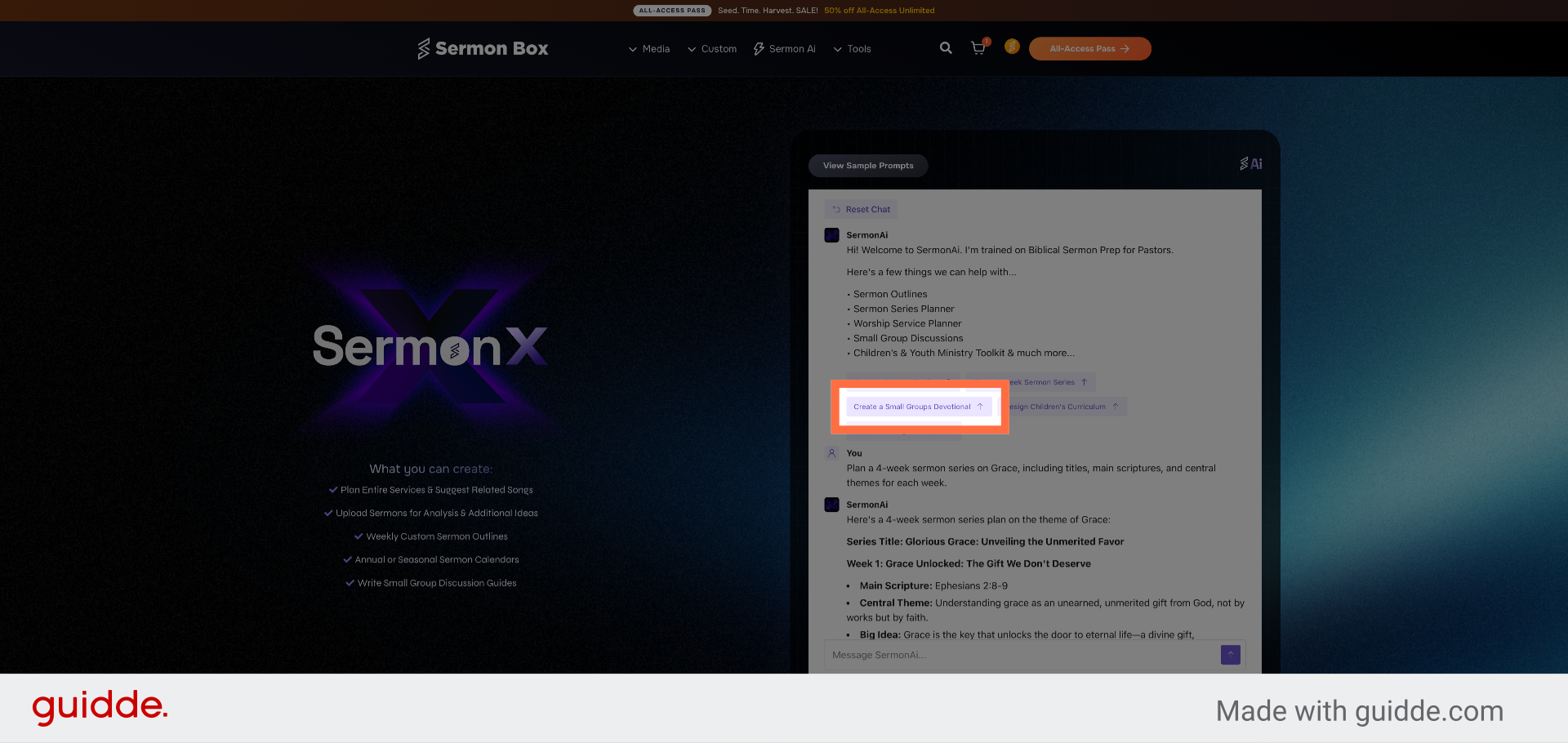The width and height of the screenshot is (1568, 743).
Task: Click the SermonAi avatar on the Grace reply
Action: point(832,505)
